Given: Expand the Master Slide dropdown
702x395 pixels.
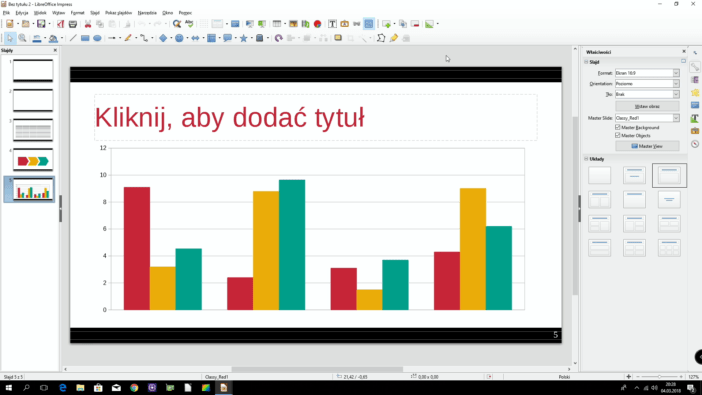Looking at the screenshot, I should [647, 118].
